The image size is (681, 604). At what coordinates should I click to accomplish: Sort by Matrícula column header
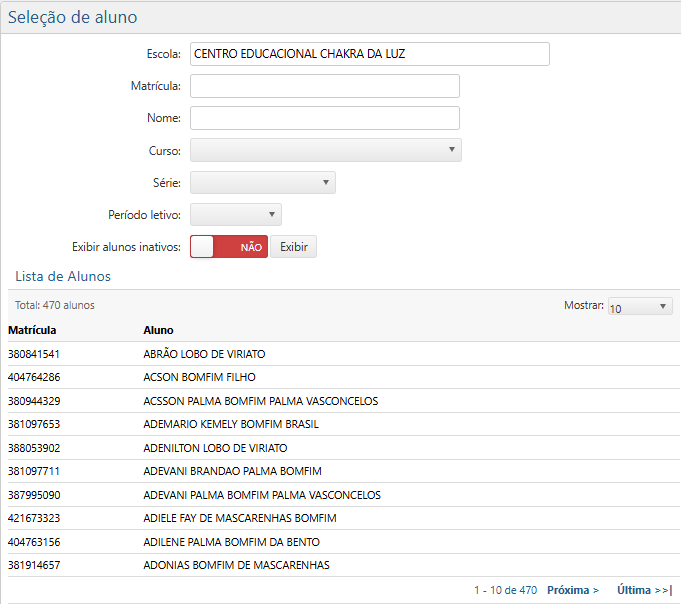point(32,330)
